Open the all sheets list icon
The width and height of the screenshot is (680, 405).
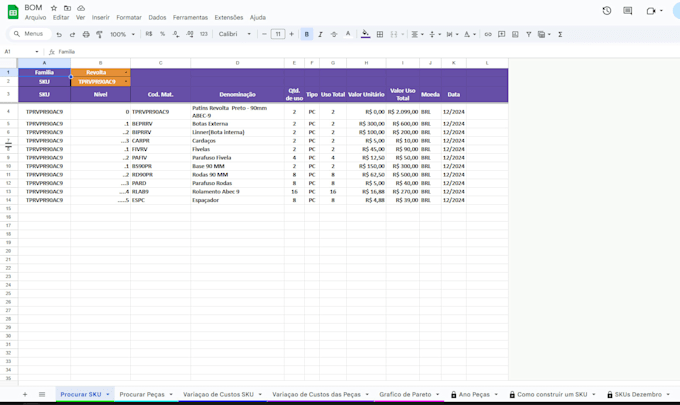click(42, 394)
